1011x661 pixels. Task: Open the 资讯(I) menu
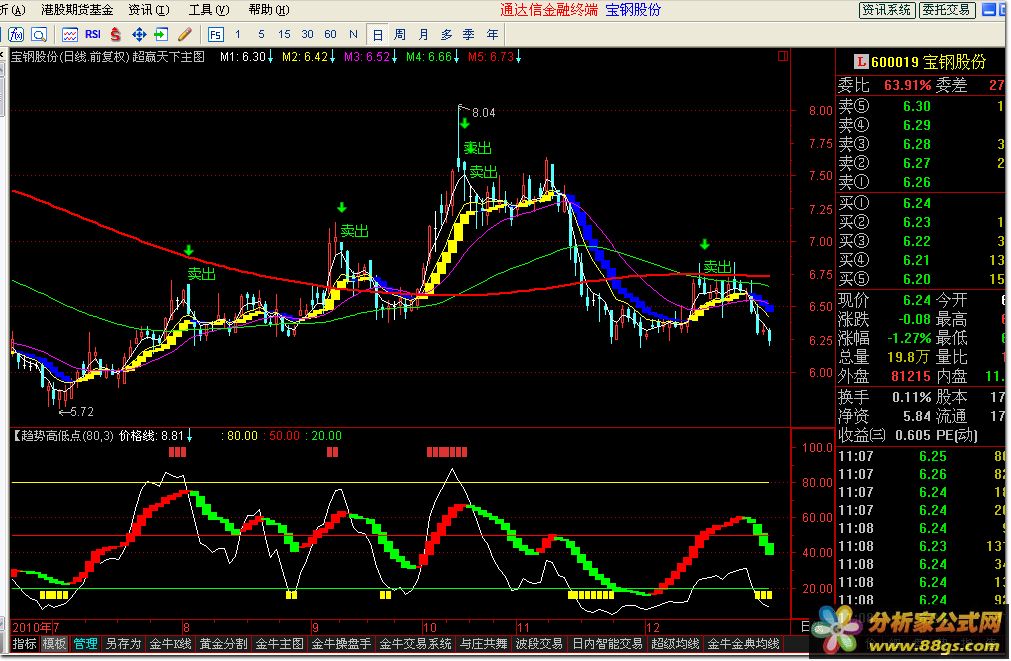(x=149, y=10)
